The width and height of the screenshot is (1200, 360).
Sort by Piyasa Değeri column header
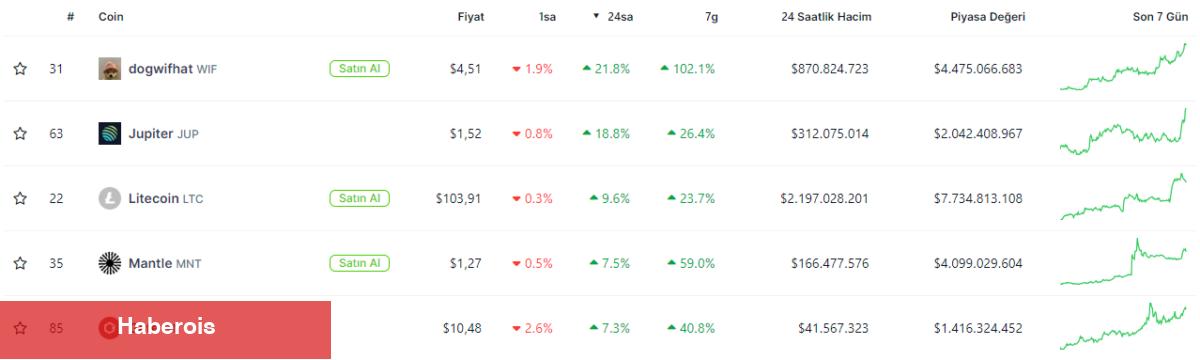click(x=988, y=17)
